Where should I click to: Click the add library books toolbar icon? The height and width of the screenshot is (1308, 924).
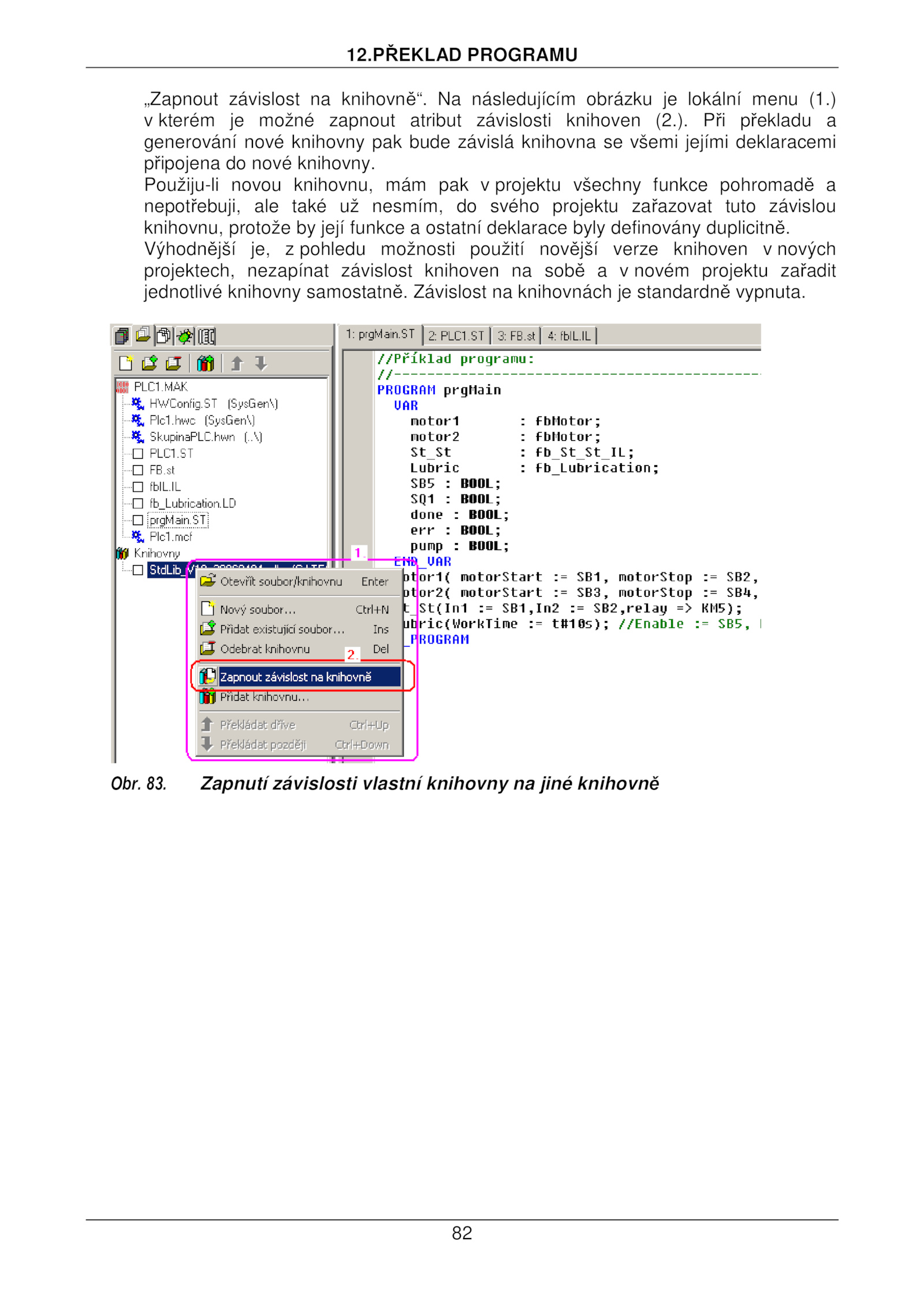click(205, 363)
